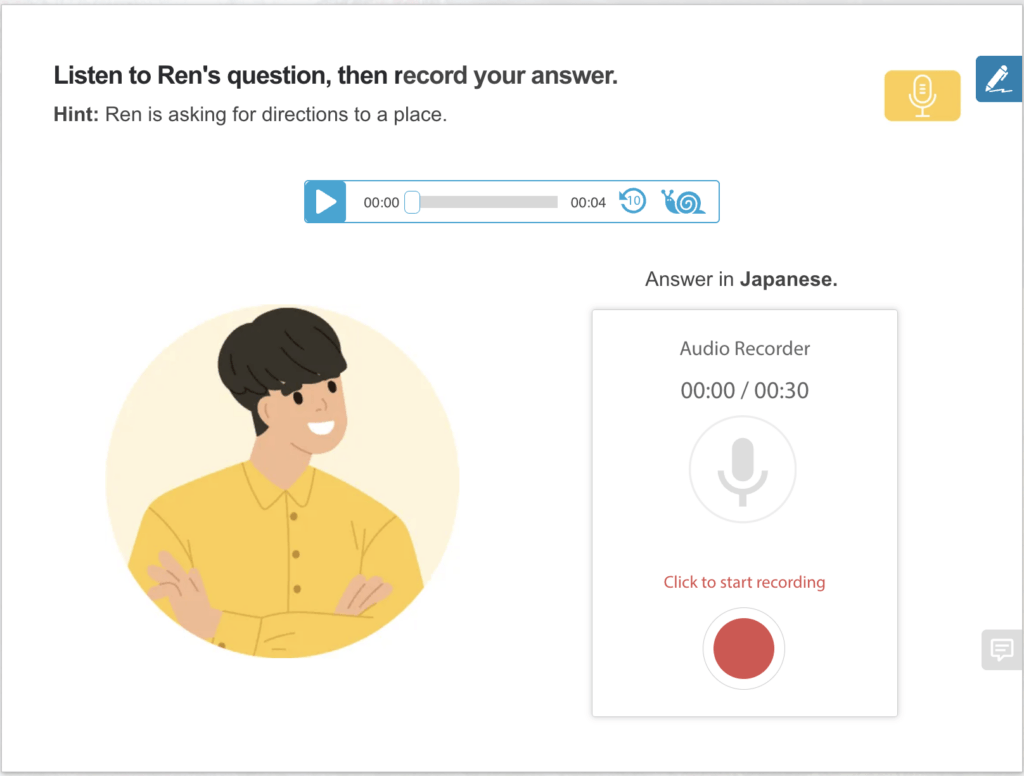The height and width of the screenshot is (776, 1024).
Task: Play Ren's question audio
Action: click(x=325, y=202)
